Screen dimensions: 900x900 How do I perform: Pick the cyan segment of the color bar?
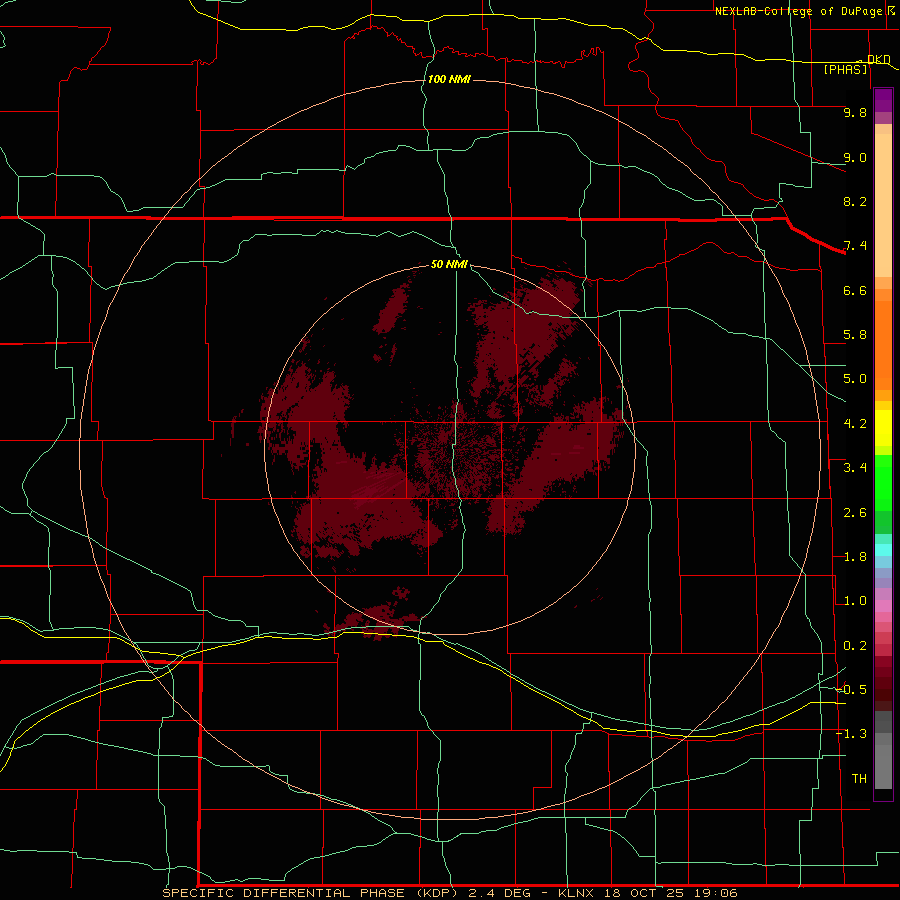[x=883, y=550]
